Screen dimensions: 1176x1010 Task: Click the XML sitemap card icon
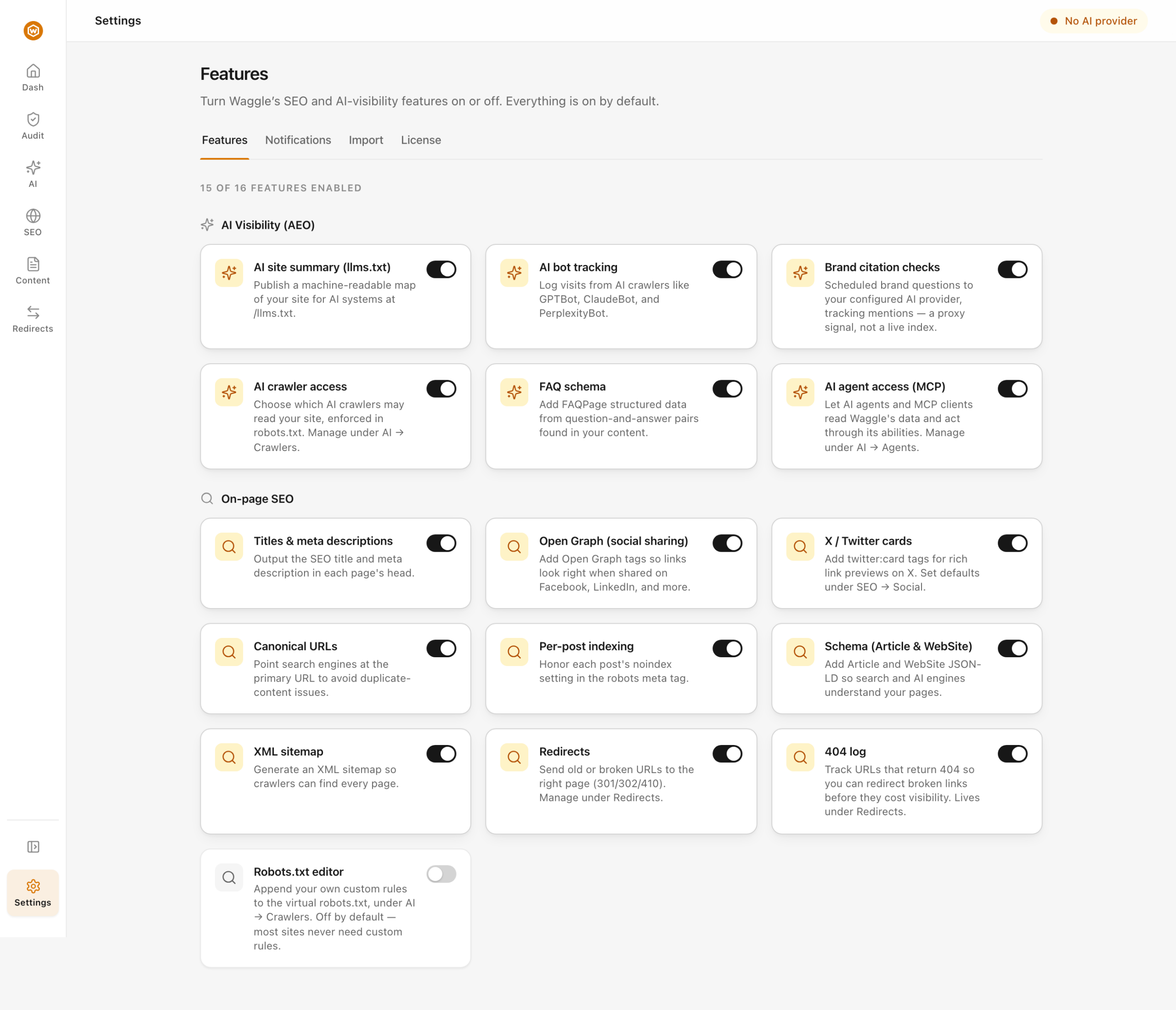[229, 757]
